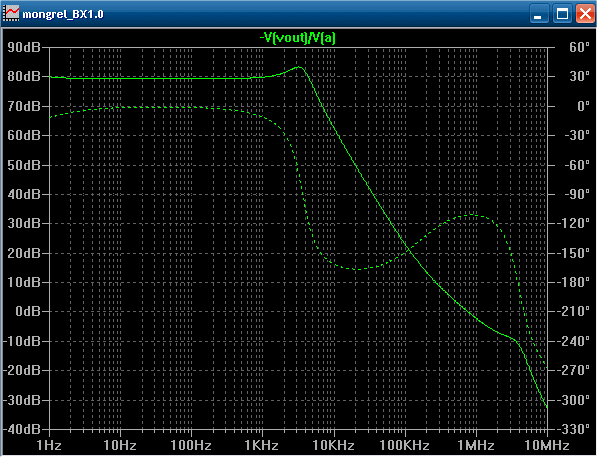Click the 0dB left axis label

(27, 312)
